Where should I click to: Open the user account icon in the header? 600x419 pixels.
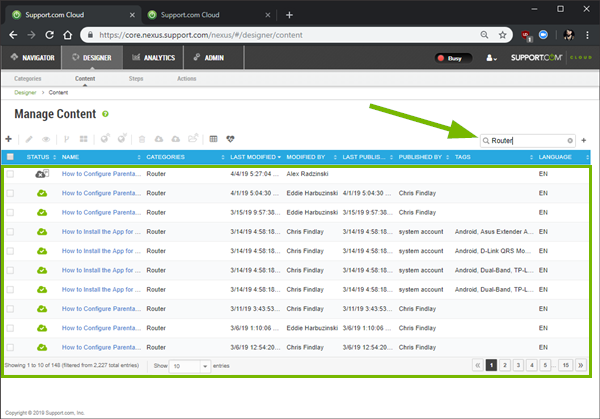(x=491, y=58)
